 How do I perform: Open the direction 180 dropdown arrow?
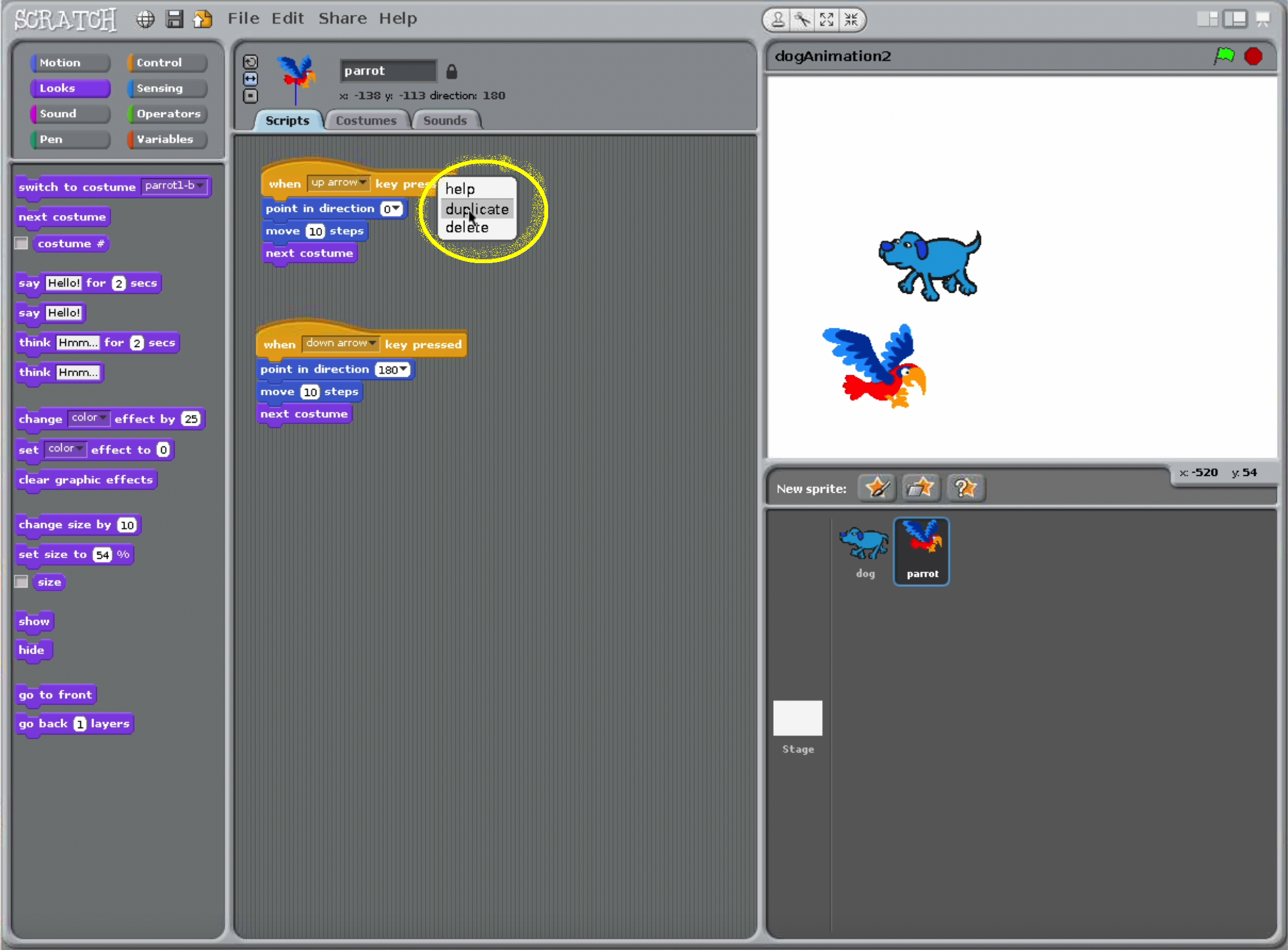(x=404, y=369)
